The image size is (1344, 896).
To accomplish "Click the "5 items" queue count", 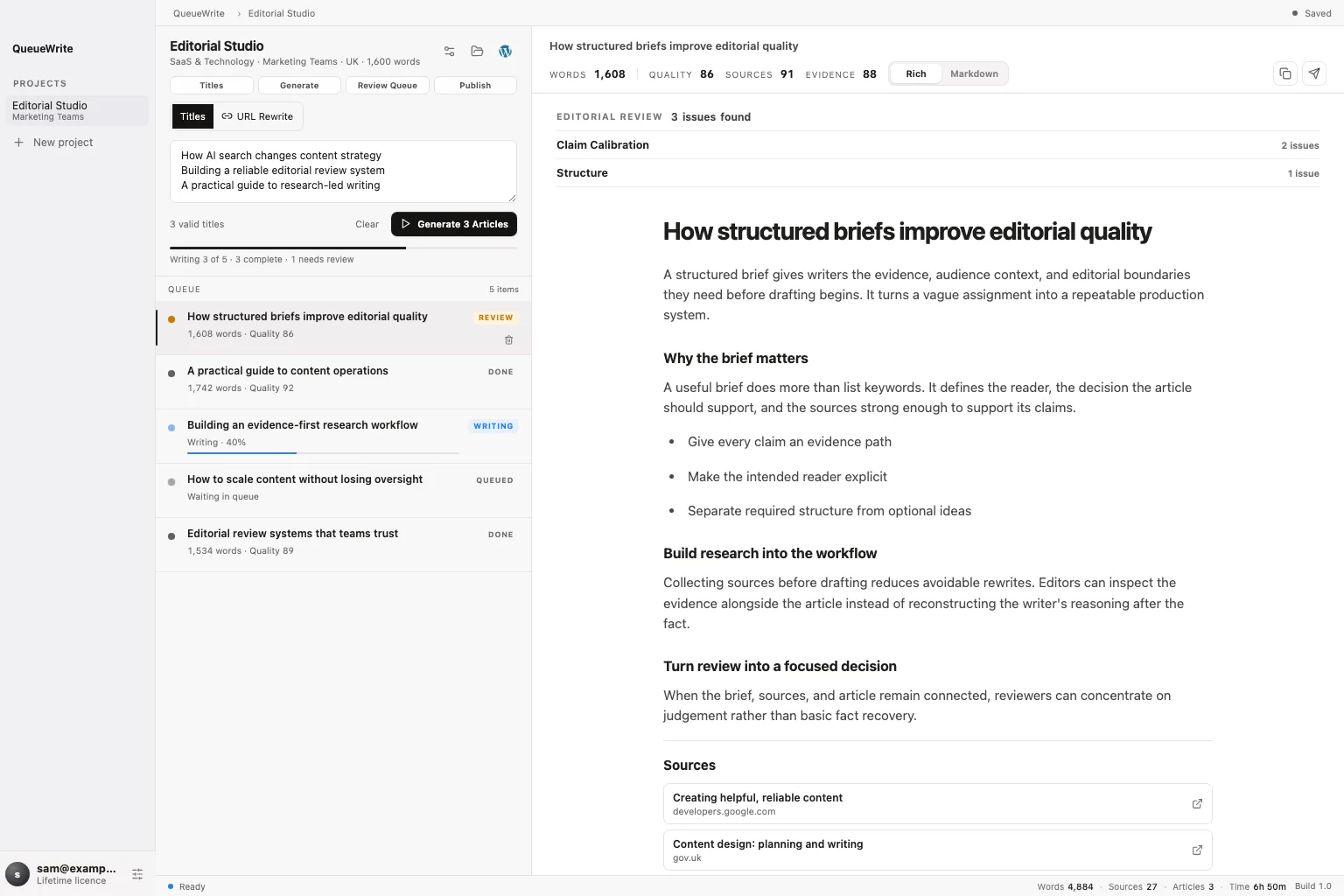I will (x=504, y=290).
